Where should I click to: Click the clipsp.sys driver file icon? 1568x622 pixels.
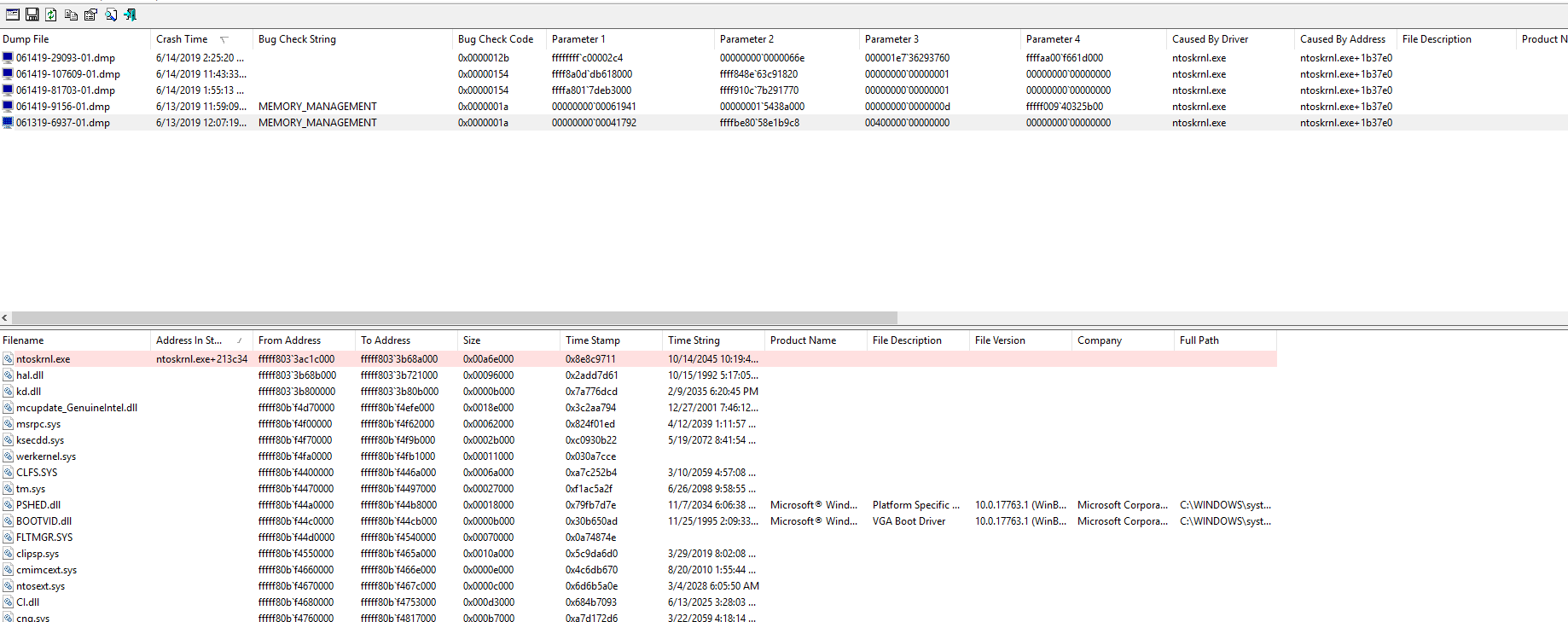click(x=8, y=554)
